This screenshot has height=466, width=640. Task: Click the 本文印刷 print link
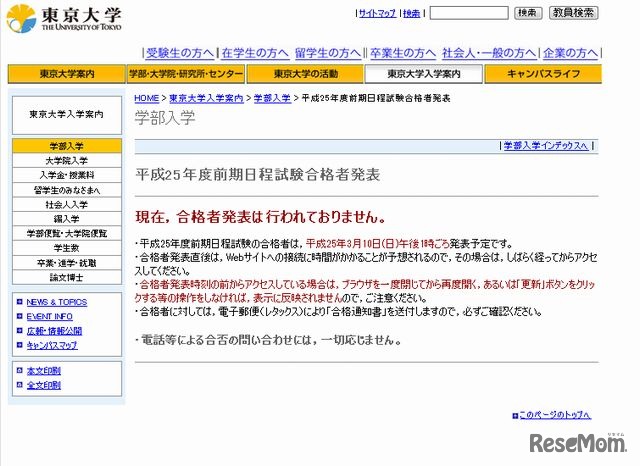(x=44, y=371)
